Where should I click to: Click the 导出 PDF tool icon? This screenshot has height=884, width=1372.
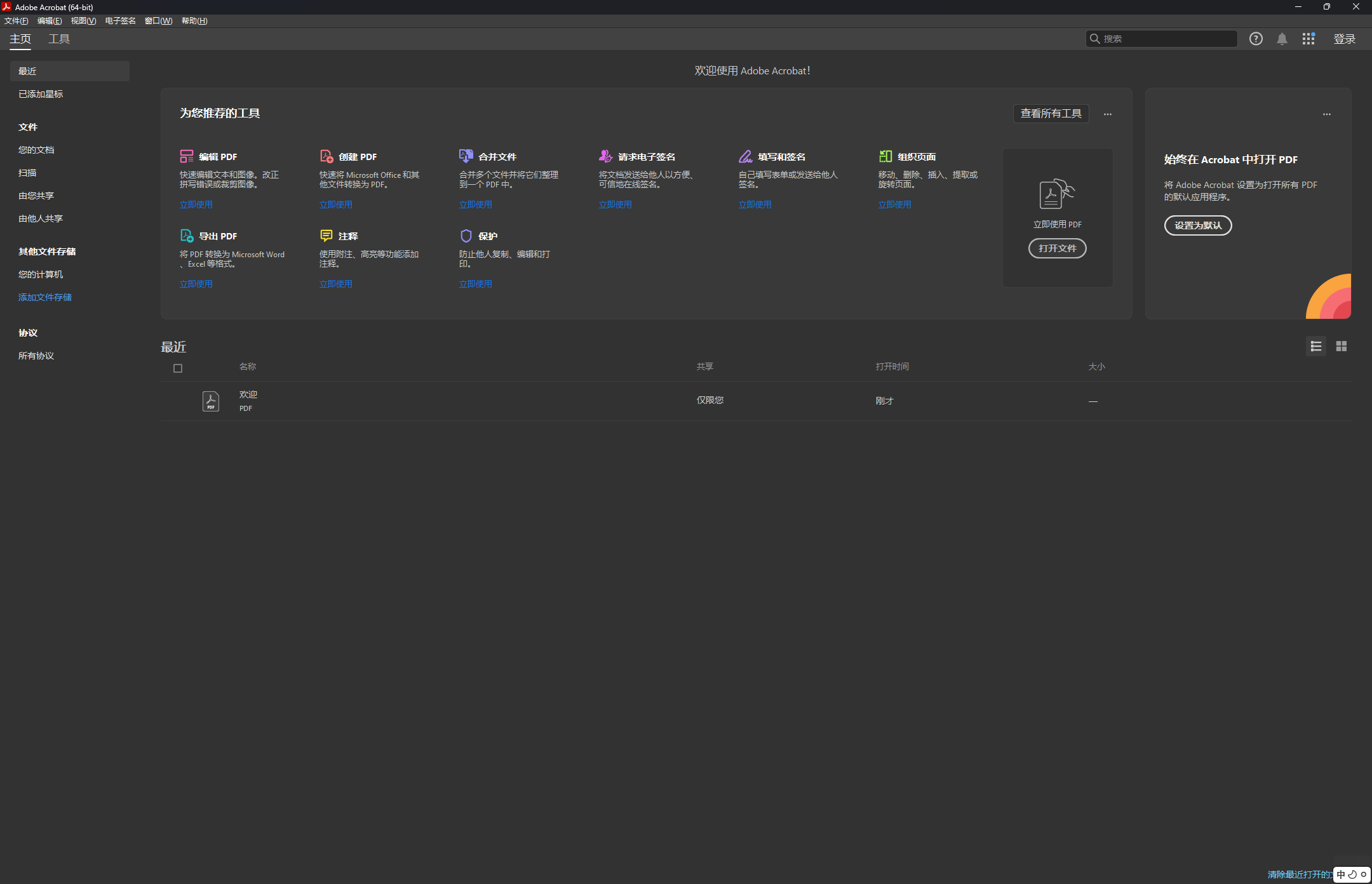tap(186, 236)
